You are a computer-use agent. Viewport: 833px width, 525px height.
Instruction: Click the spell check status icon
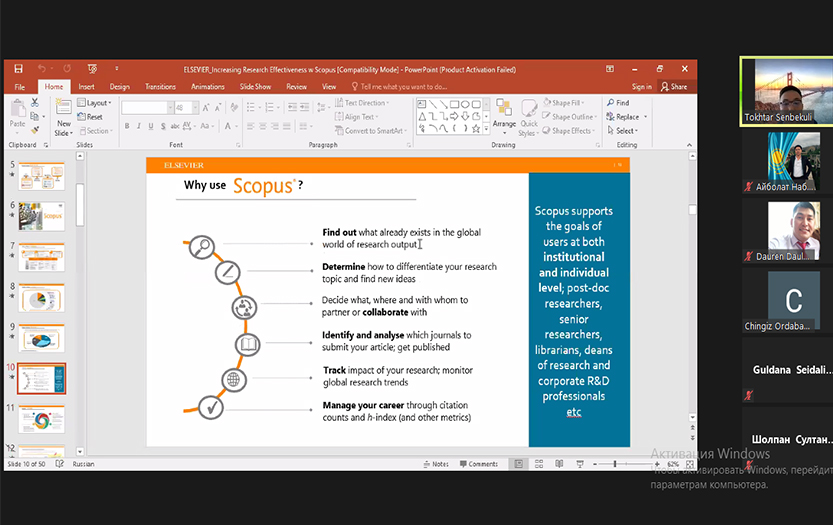(60, 464)
